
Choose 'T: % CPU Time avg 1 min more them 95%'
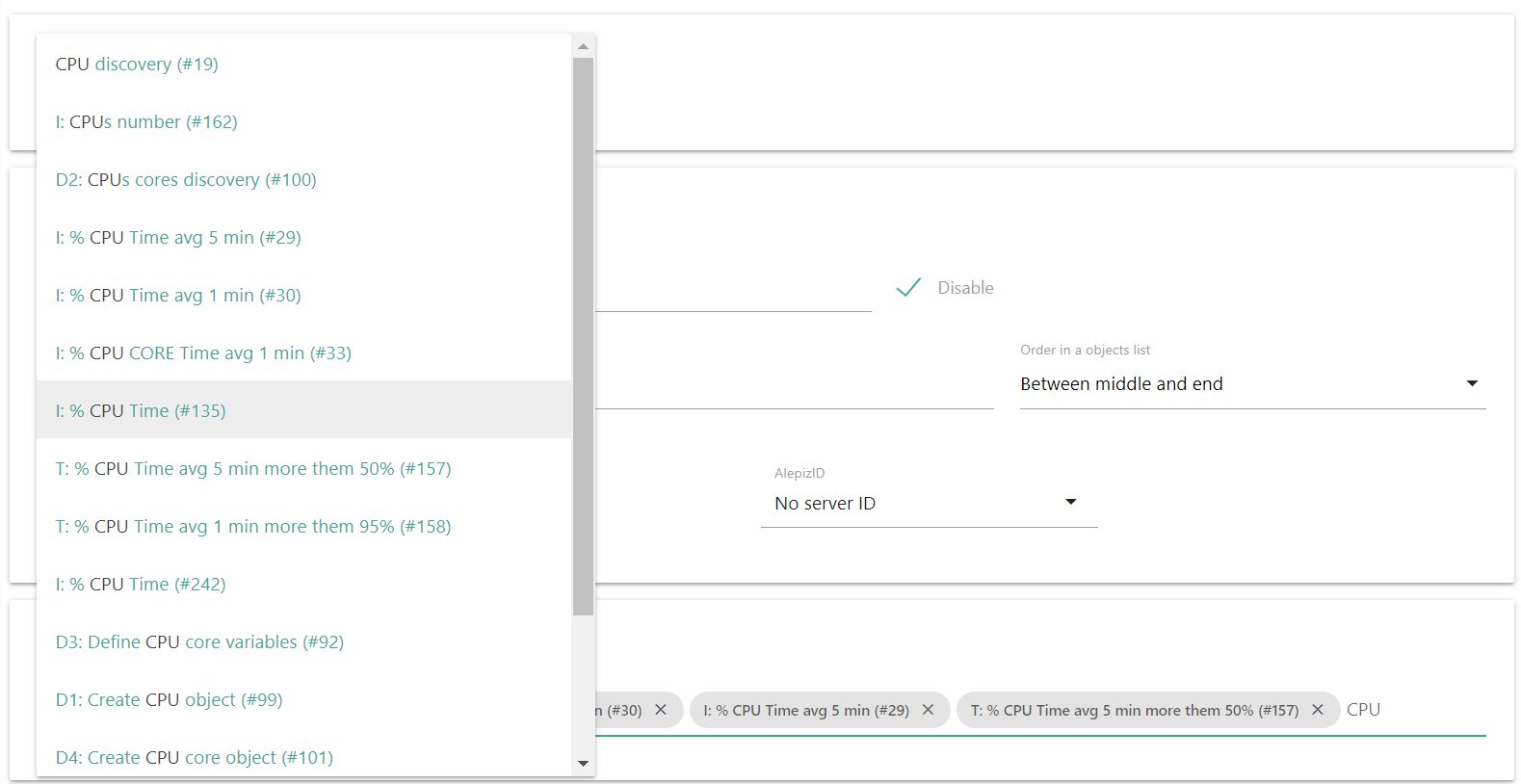coord(253,527)
